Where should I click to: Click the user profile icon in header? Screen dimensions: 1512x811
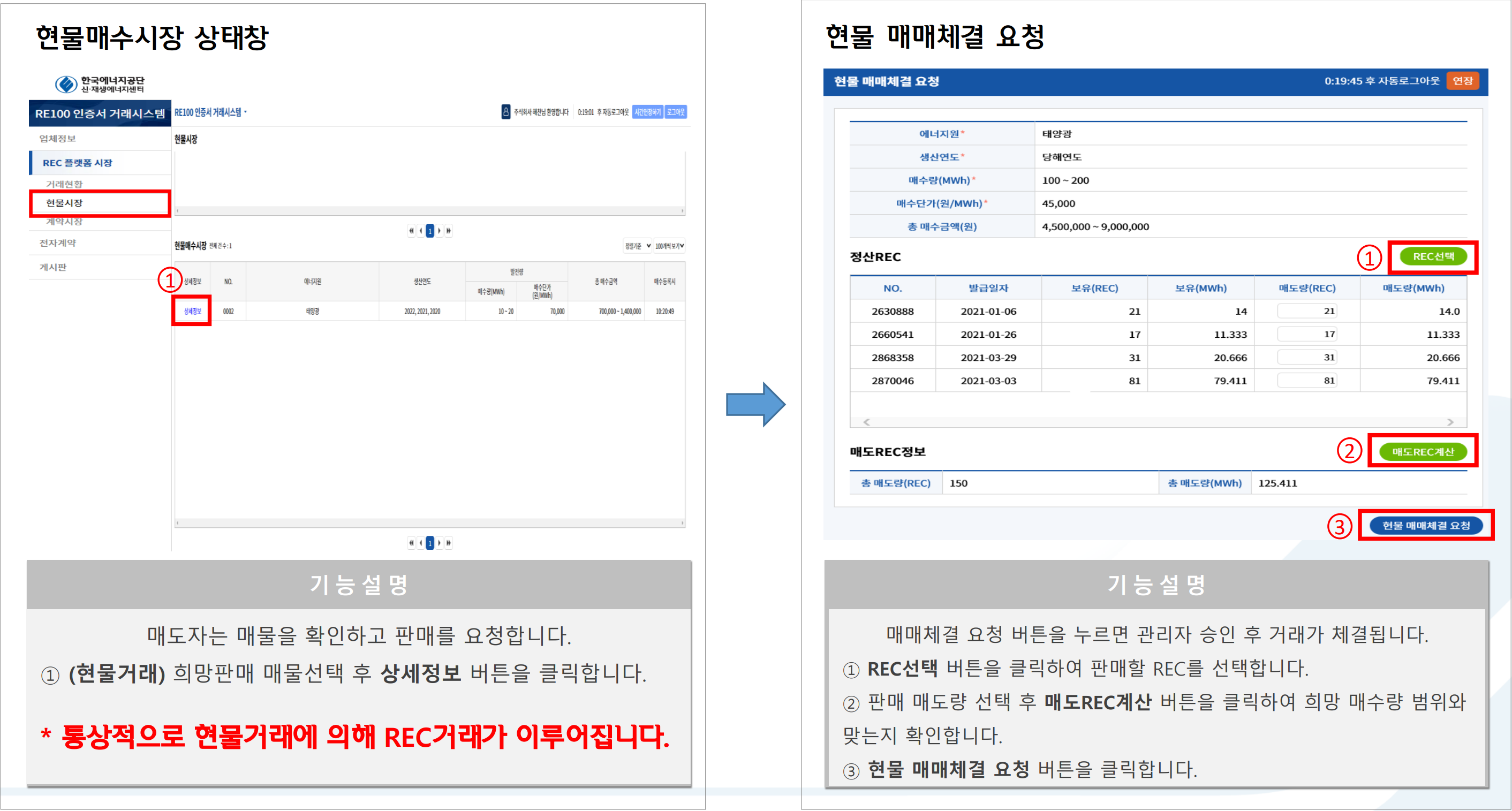click(x=505, y=112)
